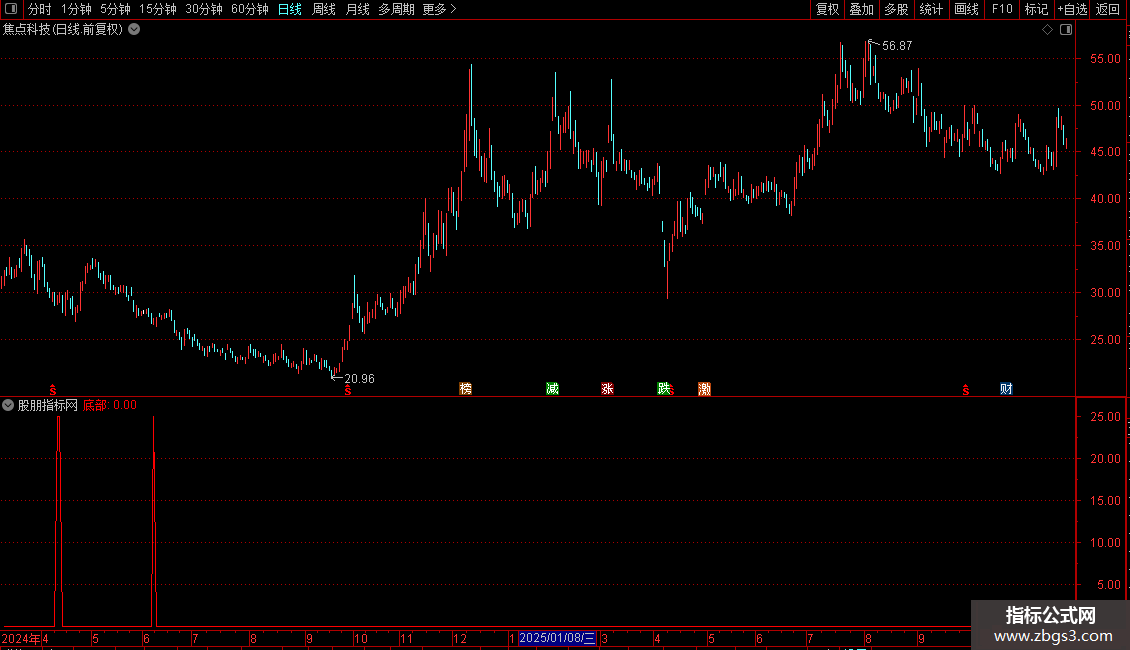Click the 跌 event marker

tap(664, 388)
